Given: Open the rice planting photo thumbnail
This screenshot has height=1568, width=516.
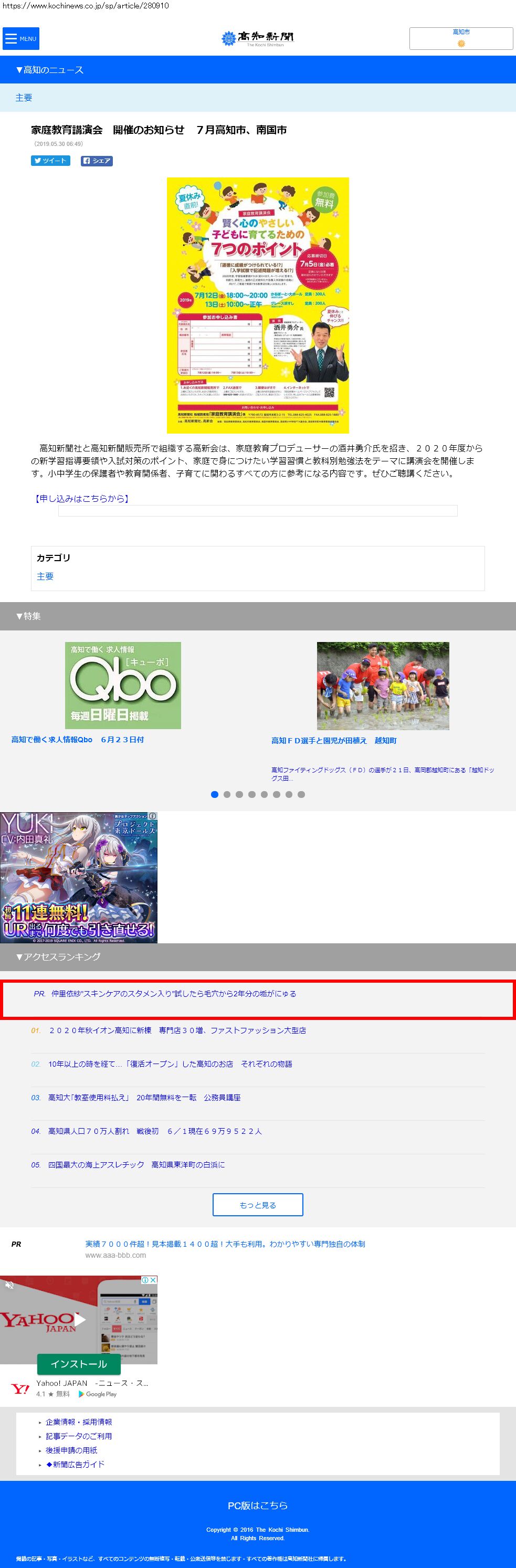Looking at the screenshot, I should click(383, 686).
